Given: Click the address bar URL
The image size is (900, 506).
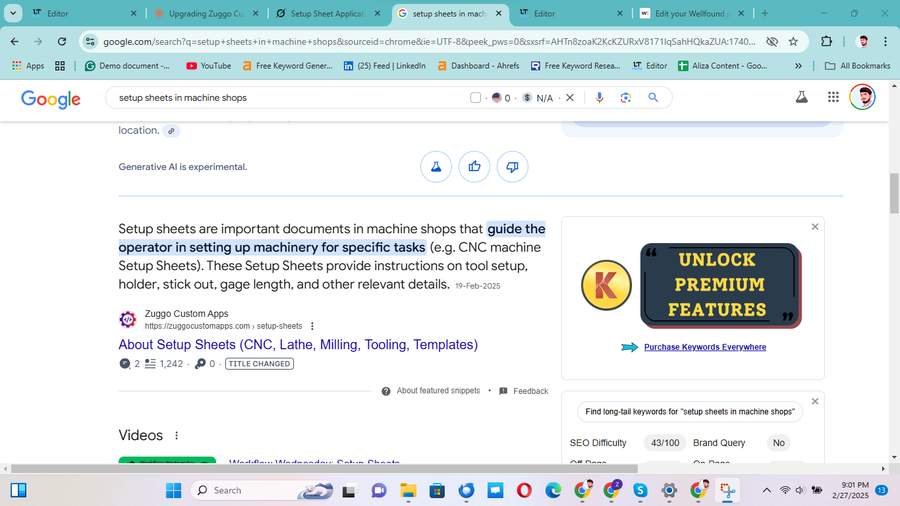Looking at the screenshot, I should (x=429, y=41).
